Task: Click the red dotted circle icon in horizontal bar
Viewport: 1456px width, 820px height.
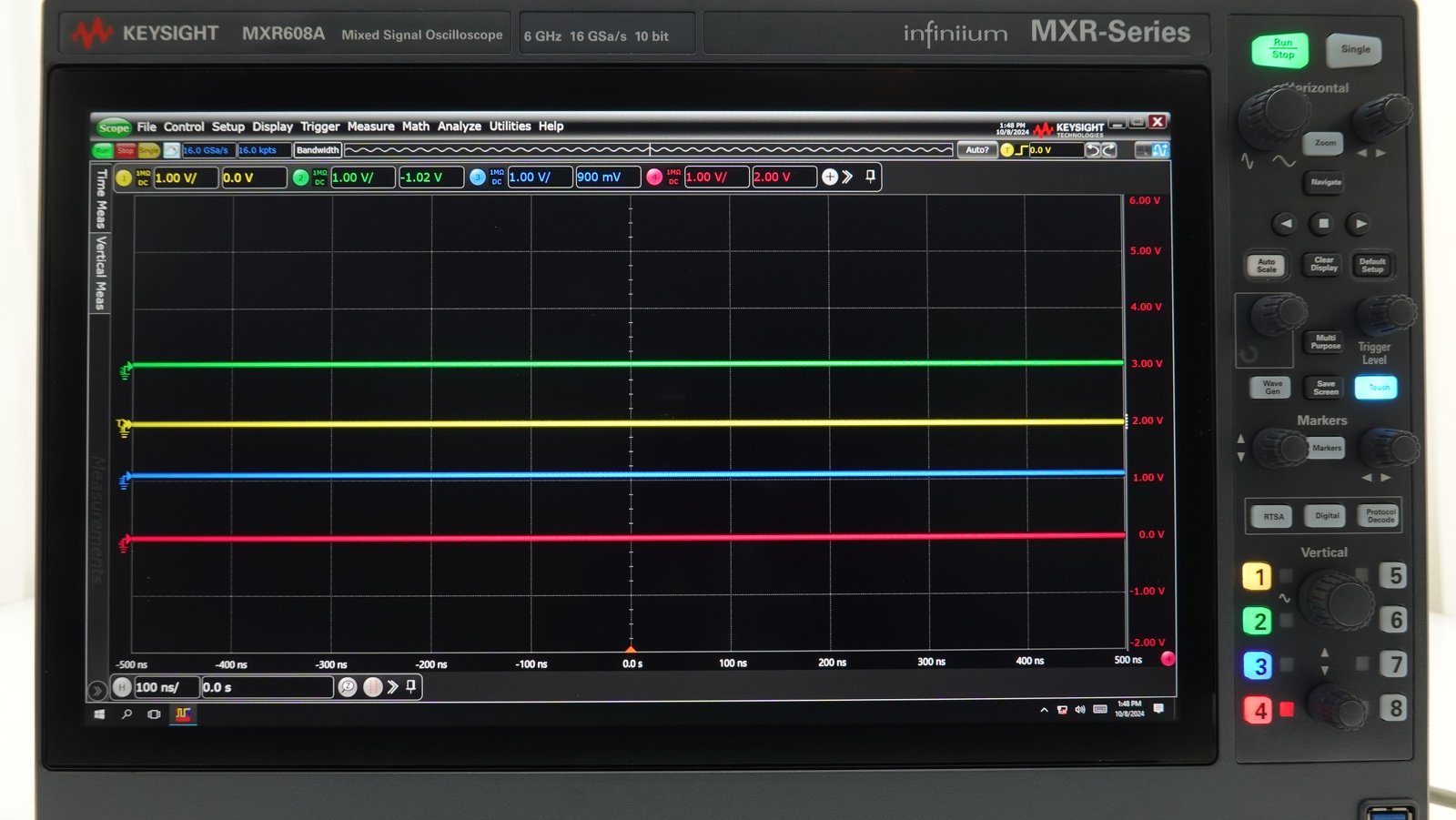Action: (x=372, y=687)
